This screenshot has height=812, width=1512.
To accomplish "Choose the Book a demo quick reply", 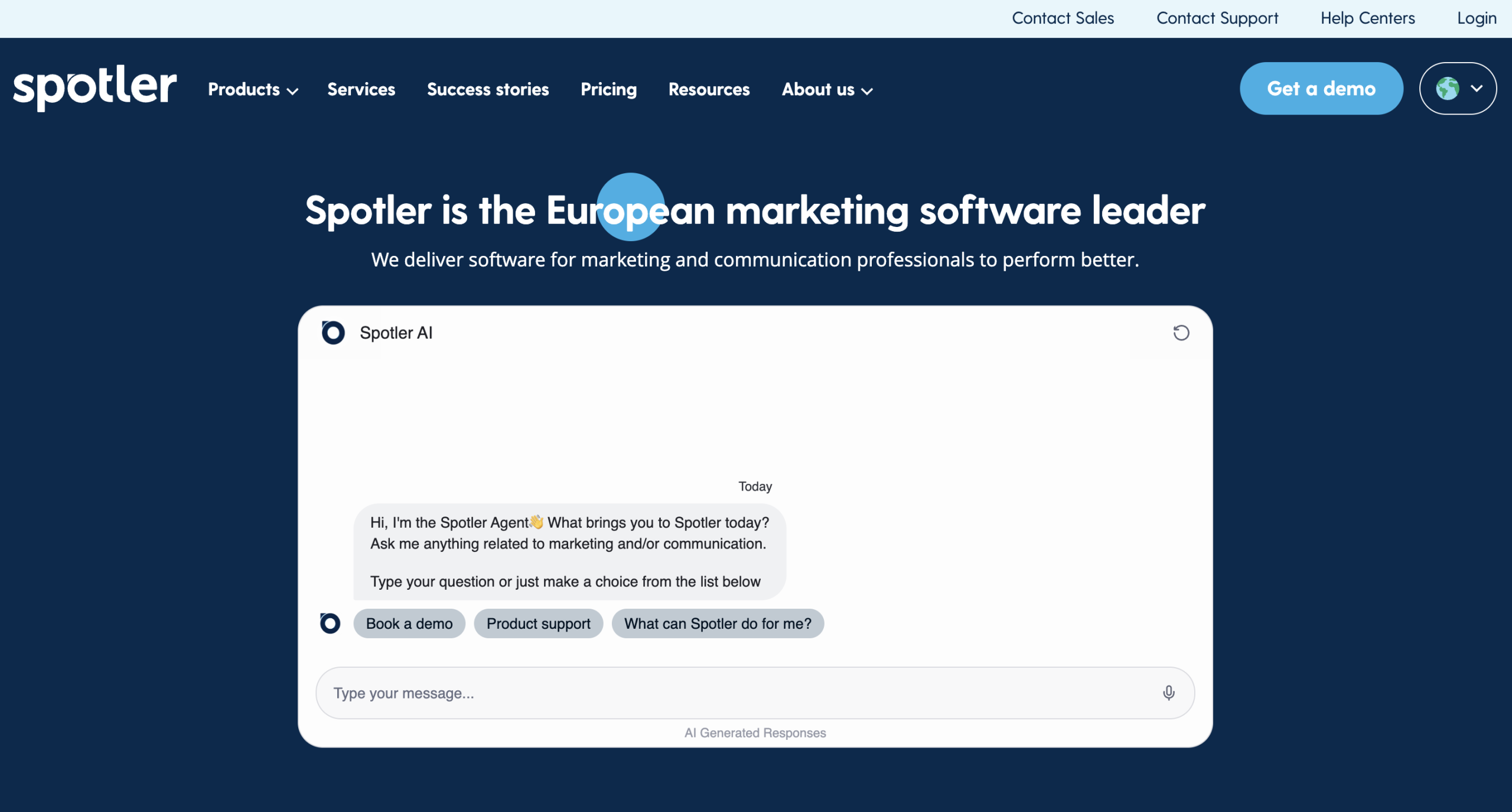I will (x=409, y=623).
